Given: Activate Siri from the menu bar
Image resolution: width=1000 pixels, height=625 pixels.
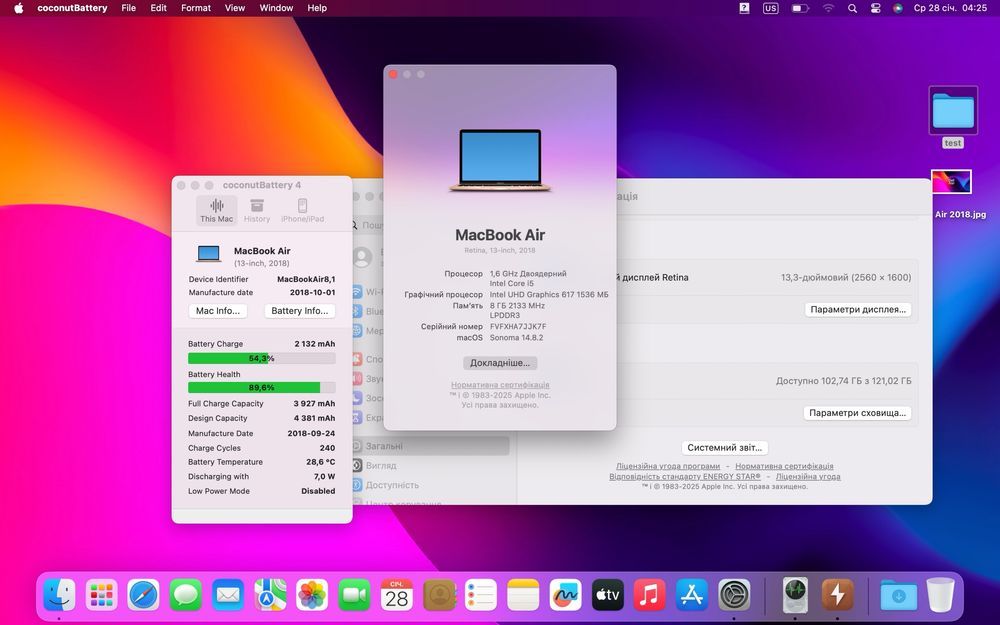Looking at the screenshot, I should (898, 8).
